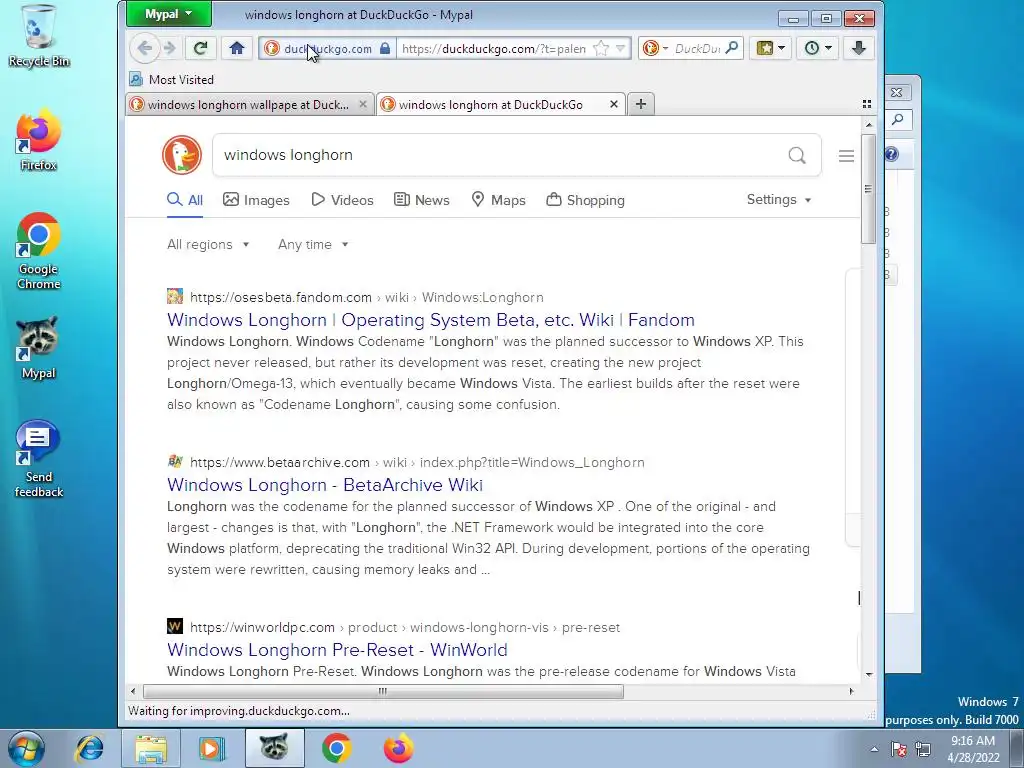This screenshot has width=1024, height=768.
Task: Select the Send feedback desktop shortcut
Action: pyautogui.click(x=39, y=459)
